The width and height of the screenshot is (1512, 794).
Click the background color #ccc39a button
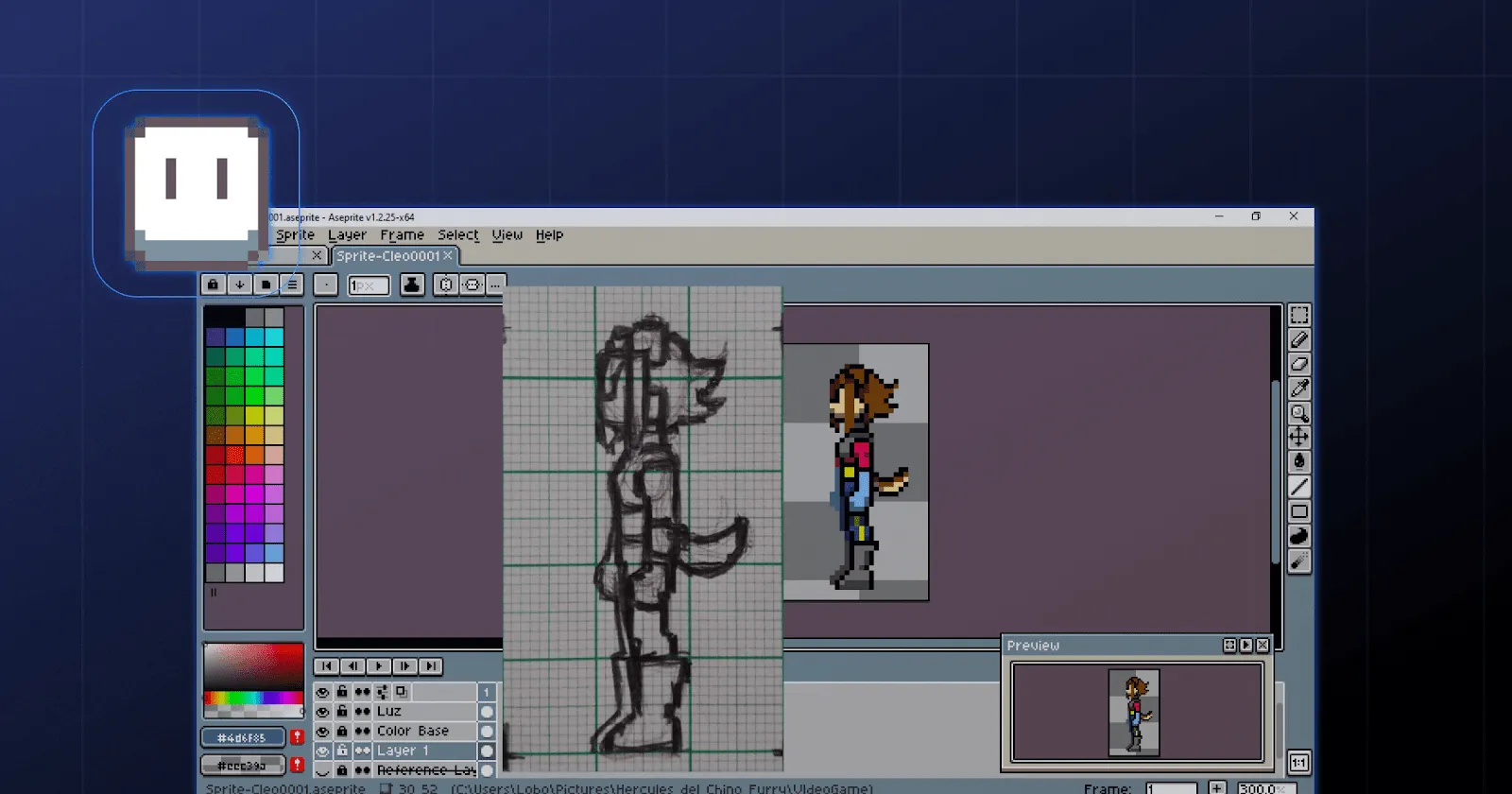[243, 765]
